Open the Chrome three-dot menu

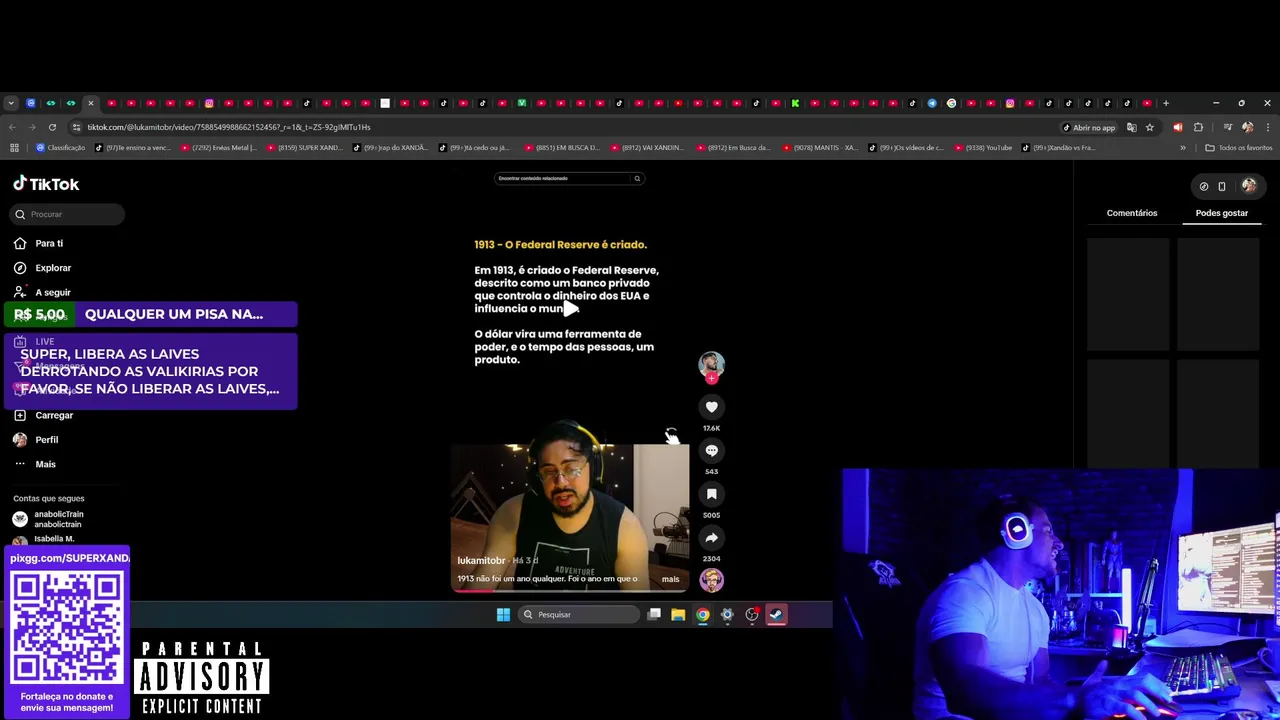1267,127
